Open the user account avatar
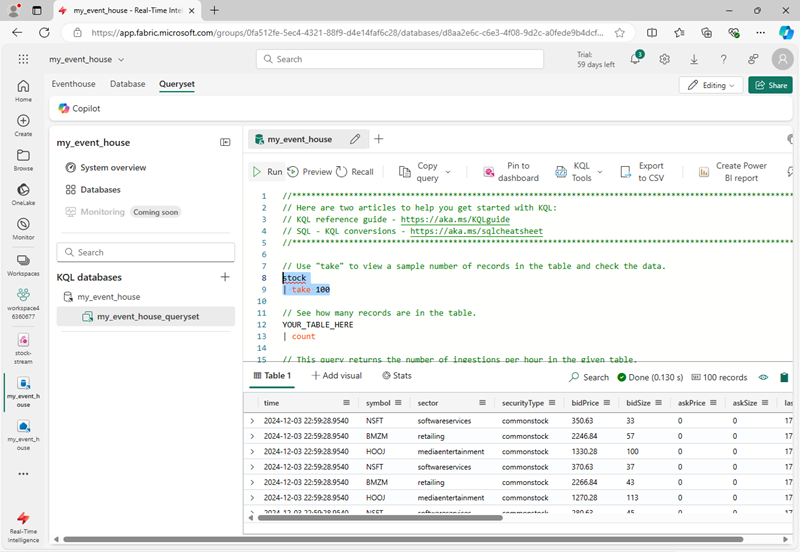The height and width of the screenshot is (552, 800). click(x=782, y=59)
